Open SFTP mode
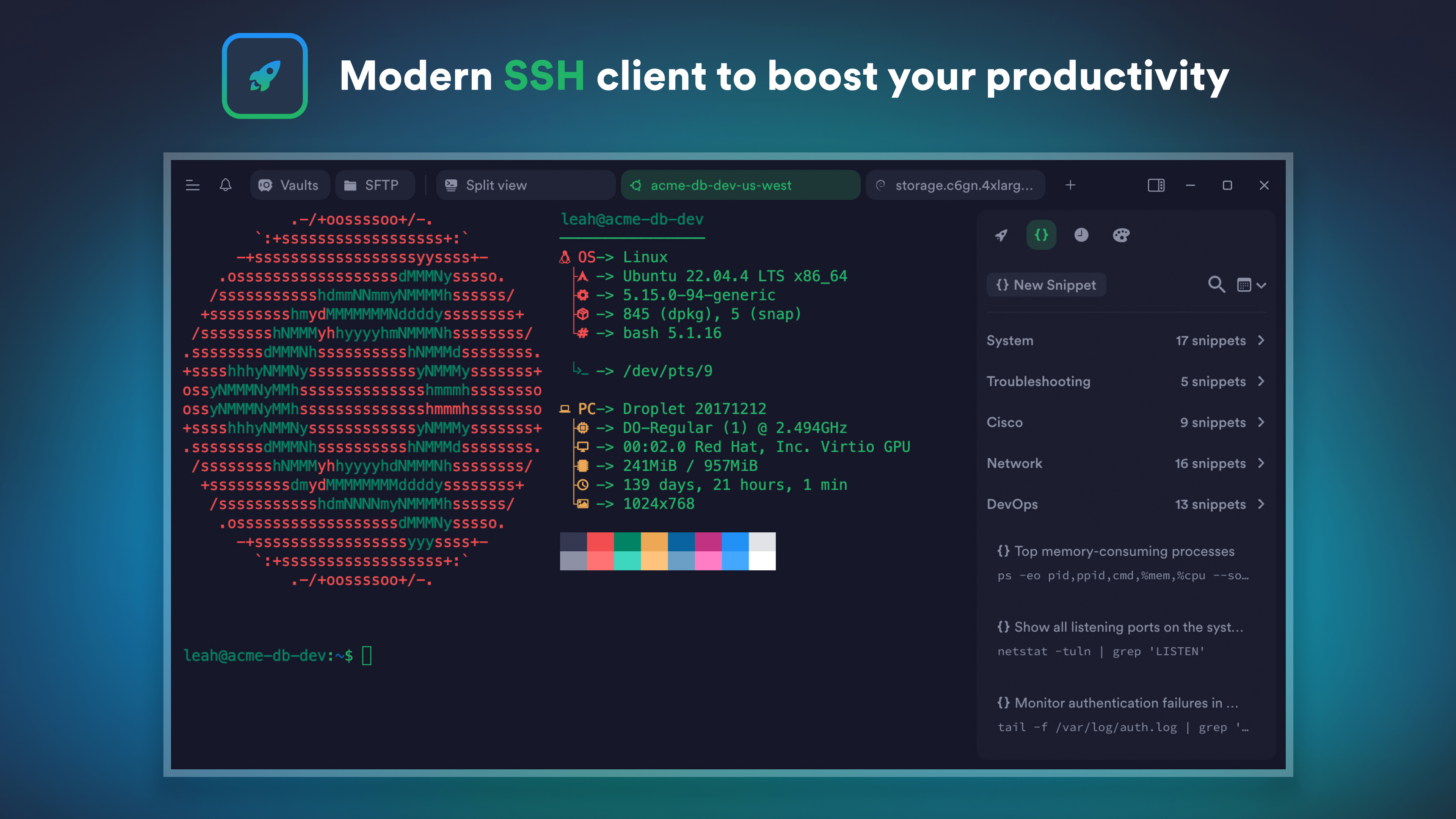 click(374, 185)
